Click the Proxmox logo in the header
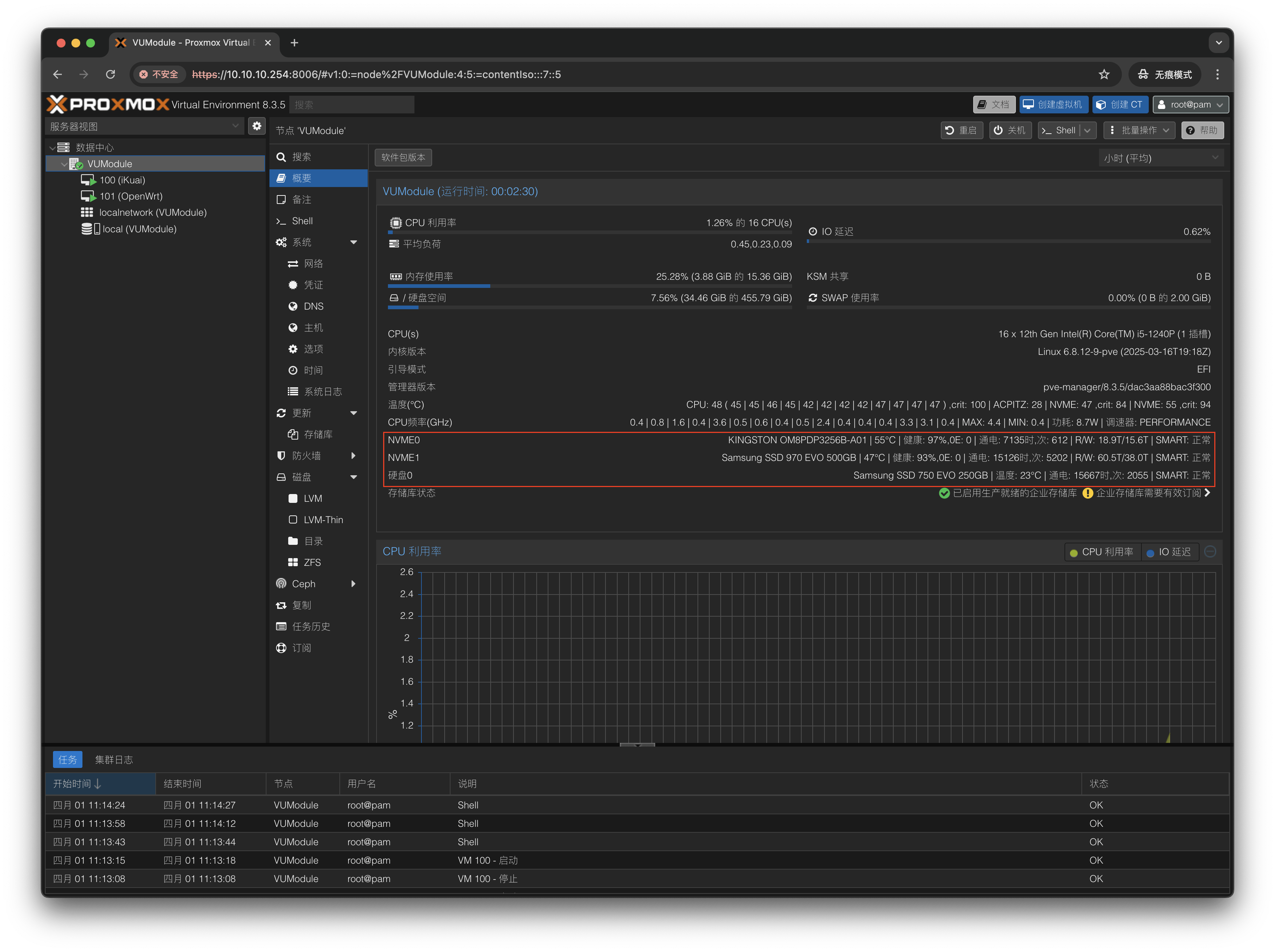The width and height of the screenshot is (1275, 952). click(x=108, y=104)
